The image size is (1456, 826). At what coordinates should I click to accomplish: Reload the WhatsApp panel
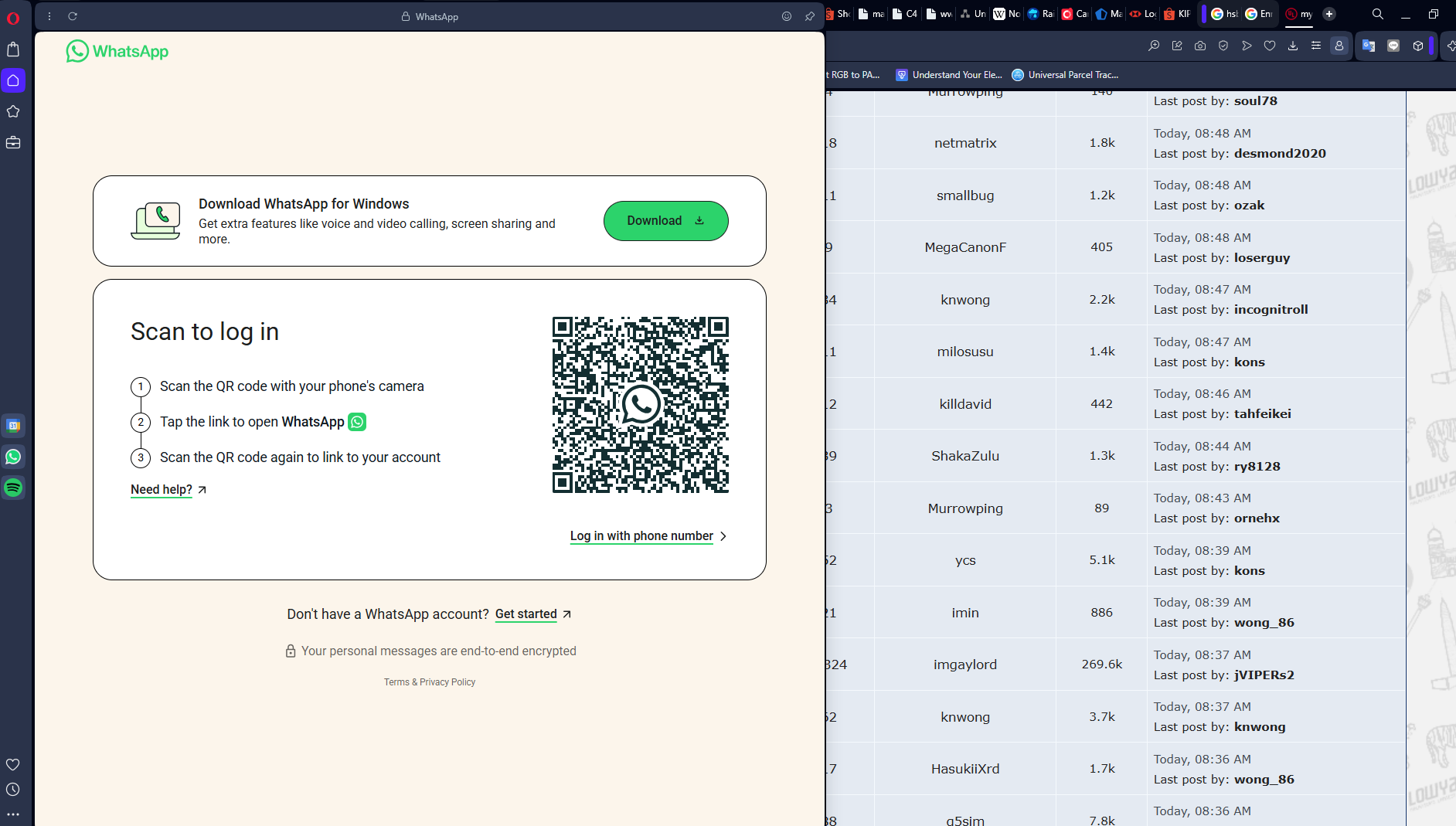pyautogui.click(x=73, y=16)
